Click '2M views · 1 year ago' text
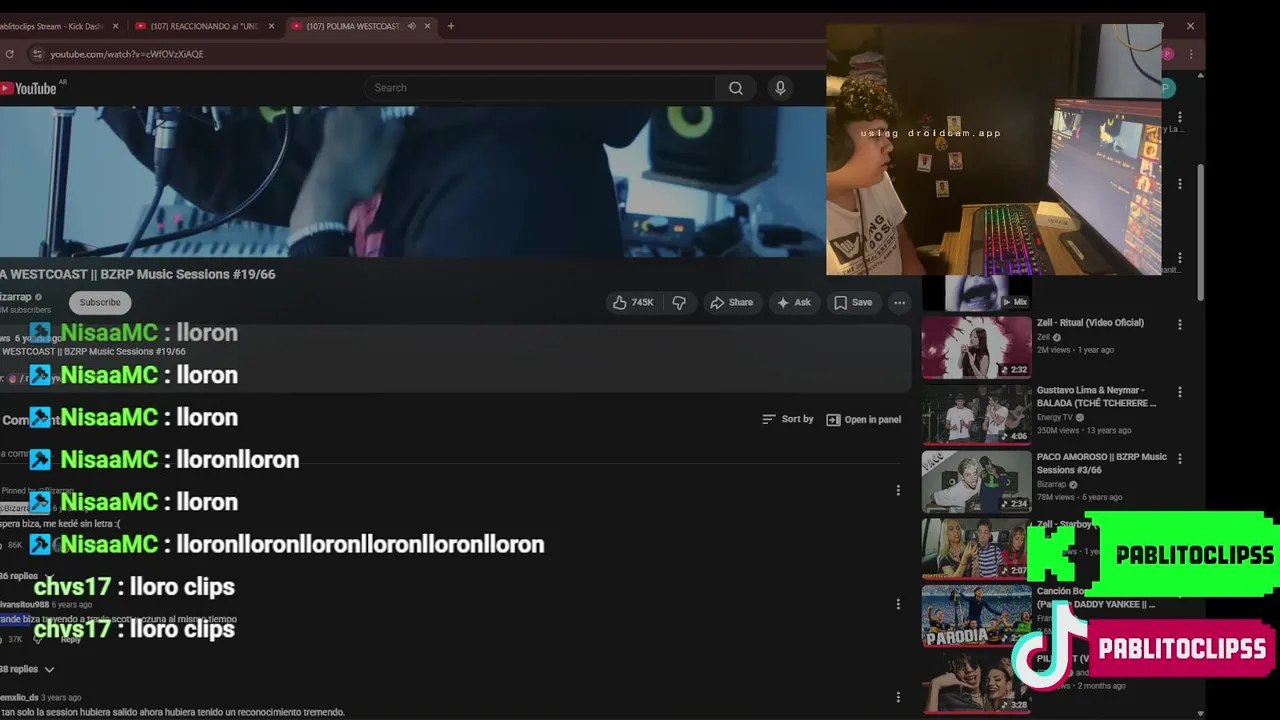Viewport: 1280px width, 720px height. [x=1075, y=350]
